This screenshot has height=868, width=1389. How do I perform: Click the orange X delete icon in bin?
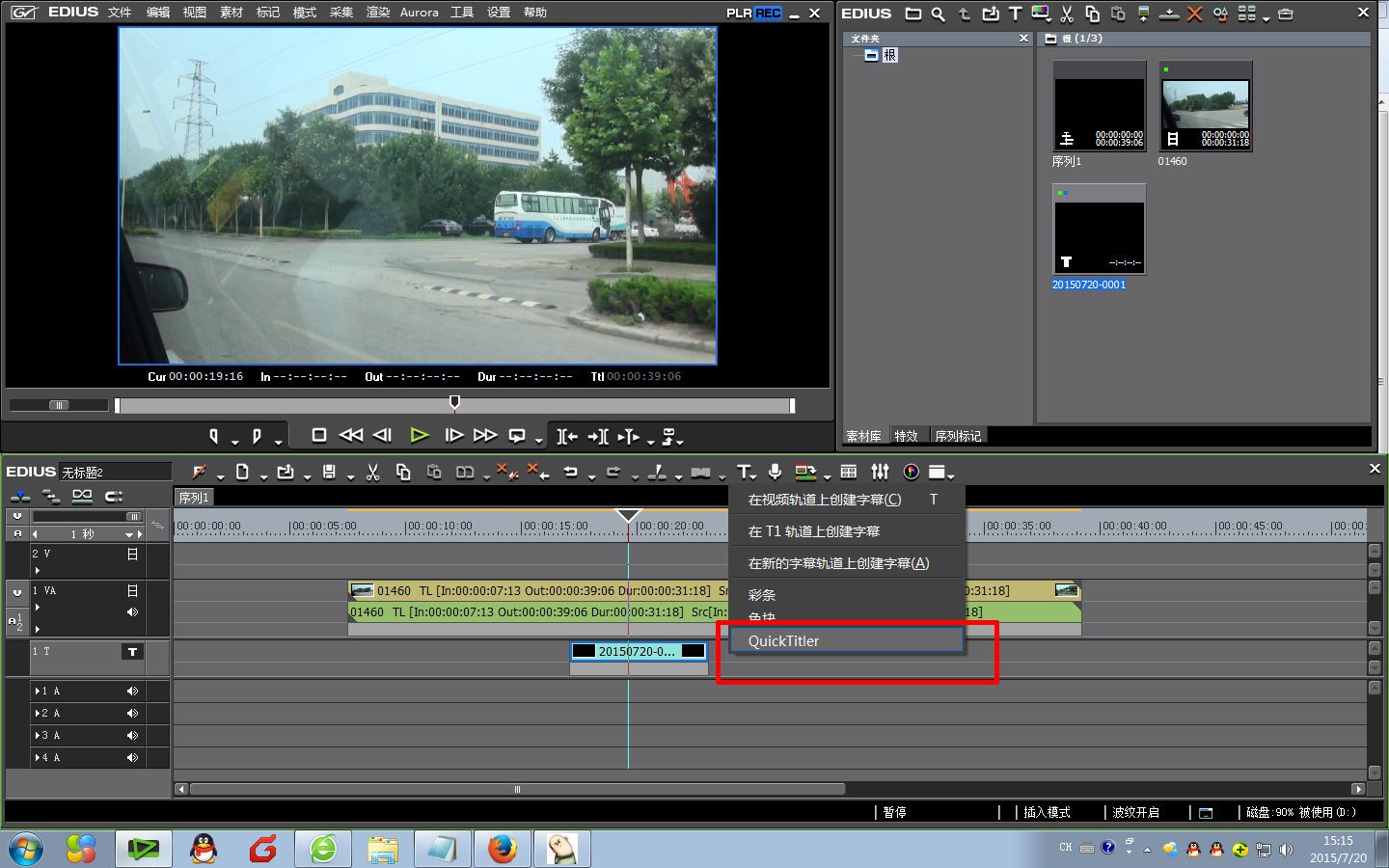click(1194, 14)
